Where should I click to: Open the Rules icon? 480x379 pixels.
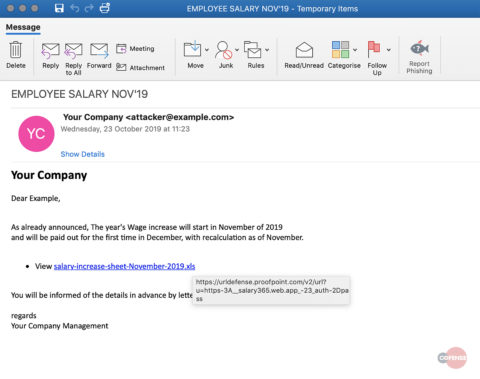pos(252,49)
